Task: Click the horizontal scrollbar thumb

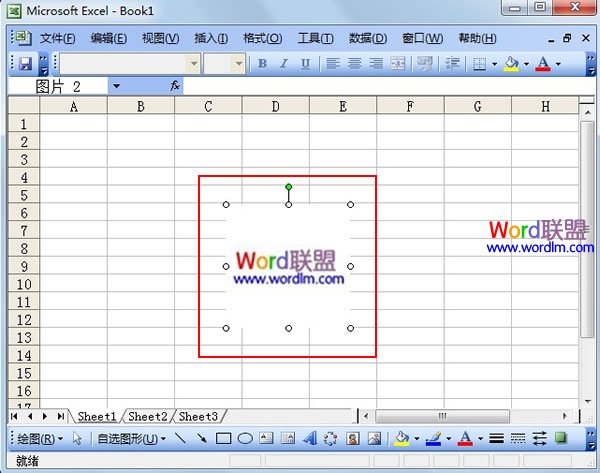Action: 443,416
